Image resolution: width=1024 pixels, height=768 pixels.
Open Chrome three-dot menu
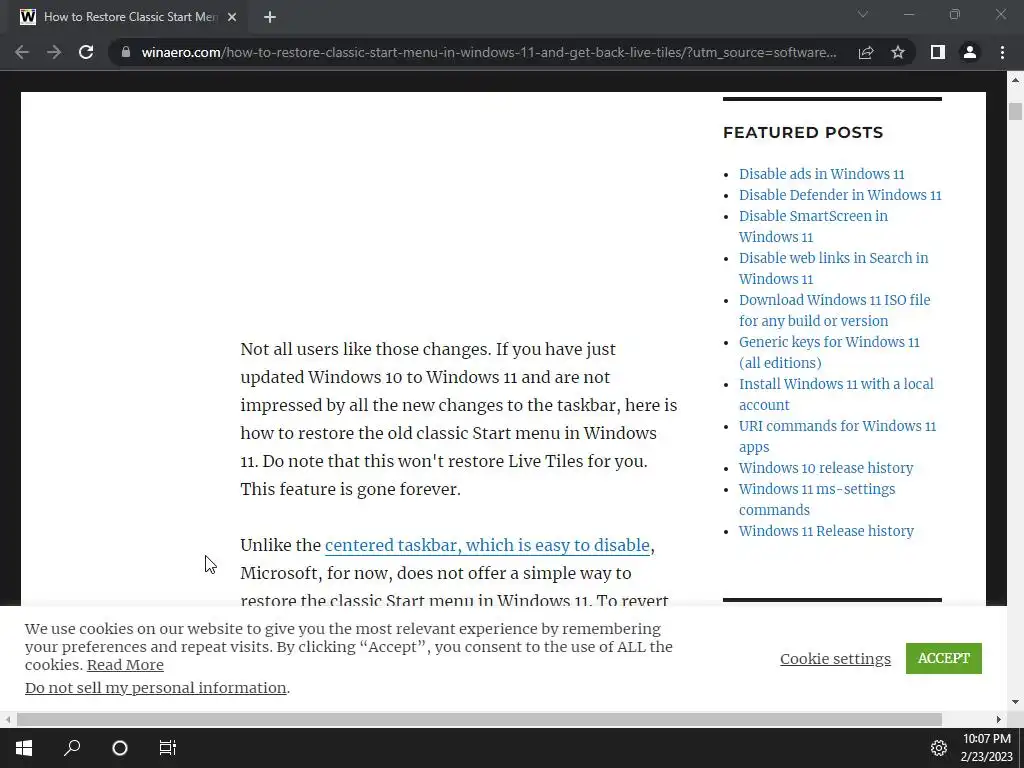pos(1002,52)
